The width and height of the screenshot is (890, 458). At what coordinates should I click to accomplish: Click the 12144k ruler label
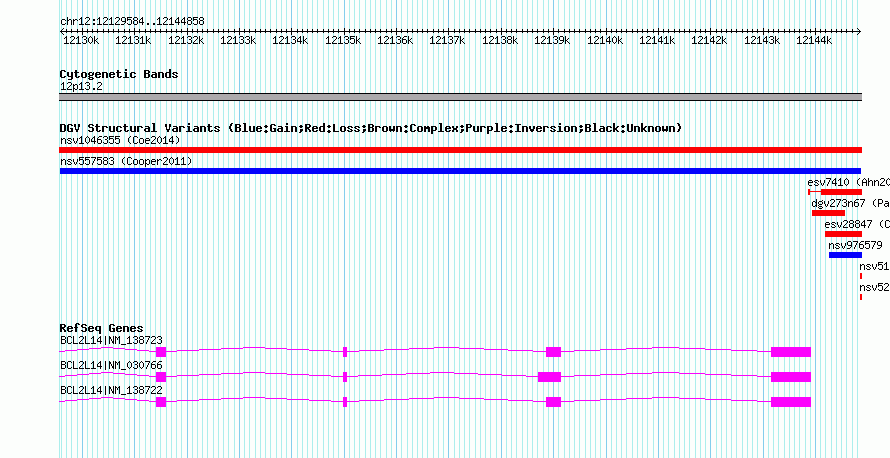coord(813,40)
